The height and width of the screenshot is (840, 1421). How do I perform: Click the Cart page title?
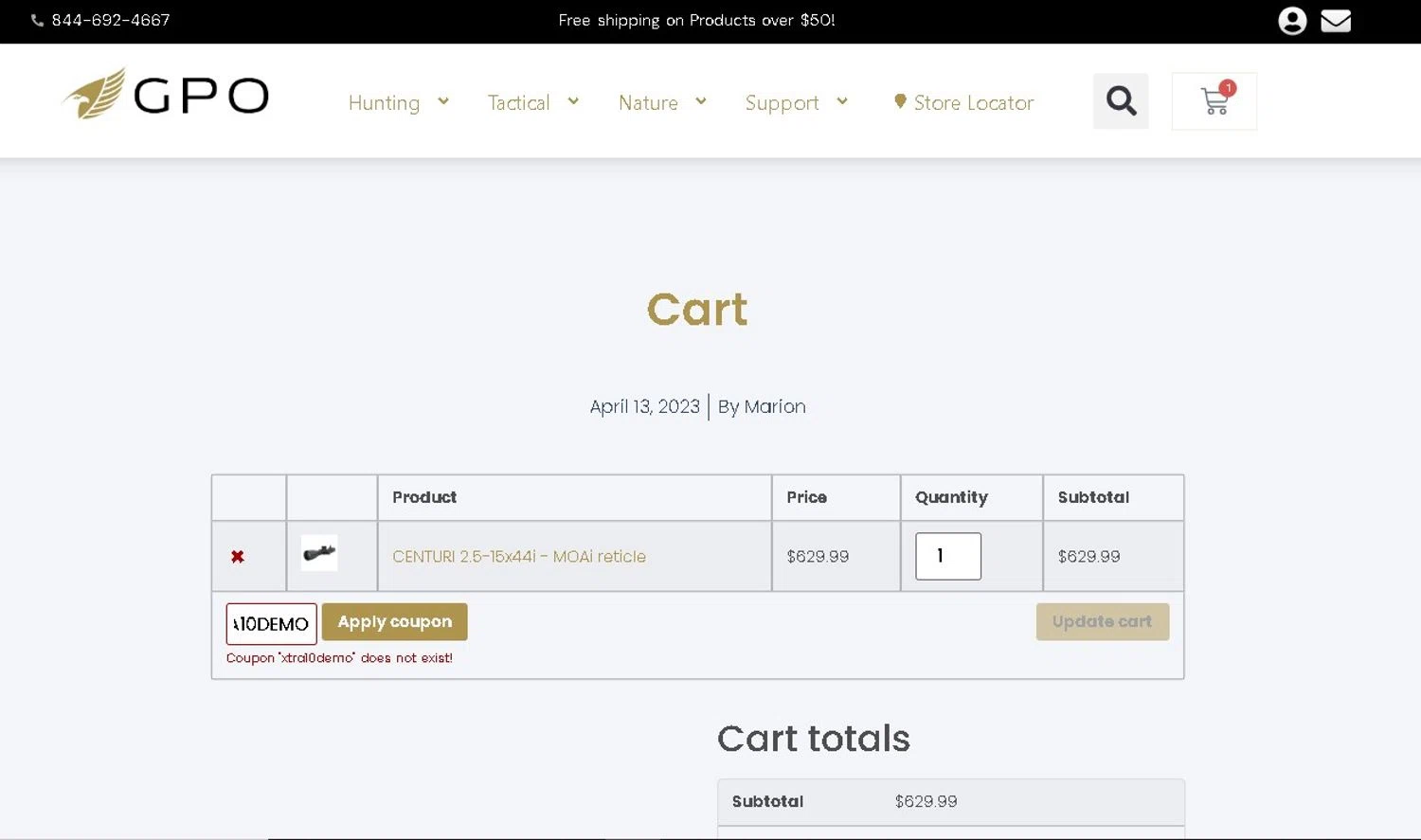tap(697, 310)
